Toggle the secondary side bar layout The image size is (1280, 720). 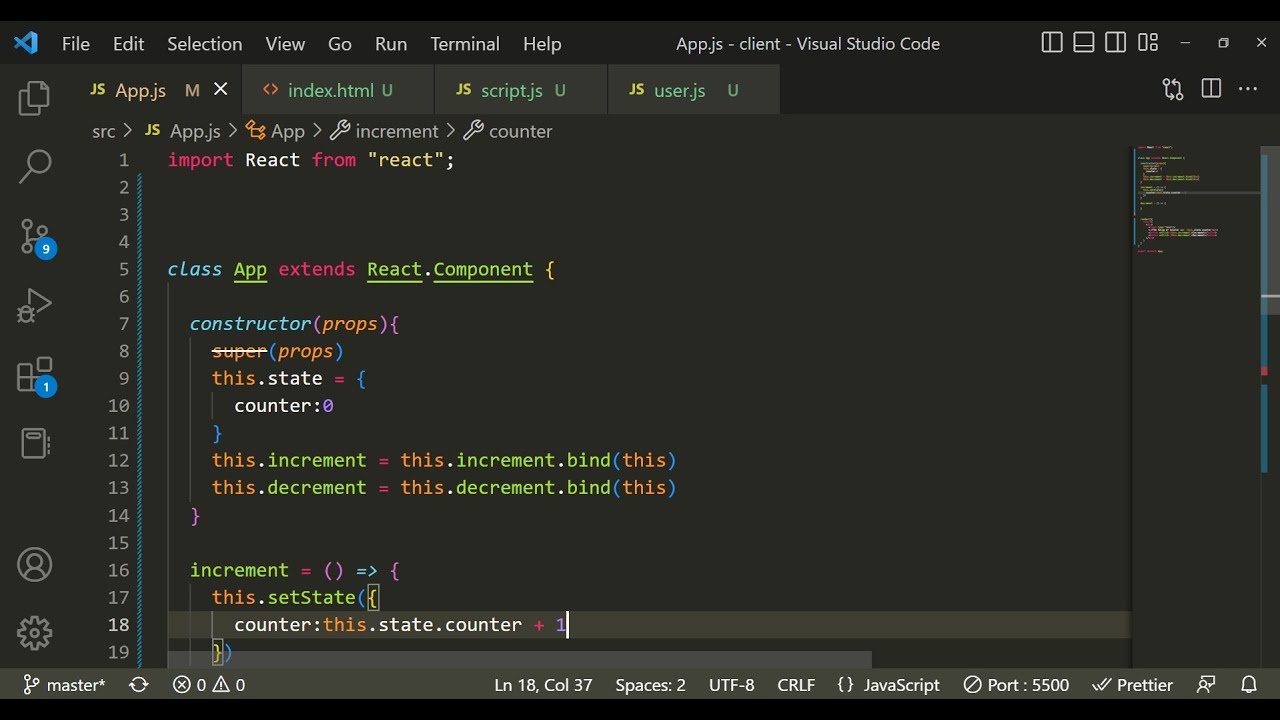click(x=1116, y=43)
